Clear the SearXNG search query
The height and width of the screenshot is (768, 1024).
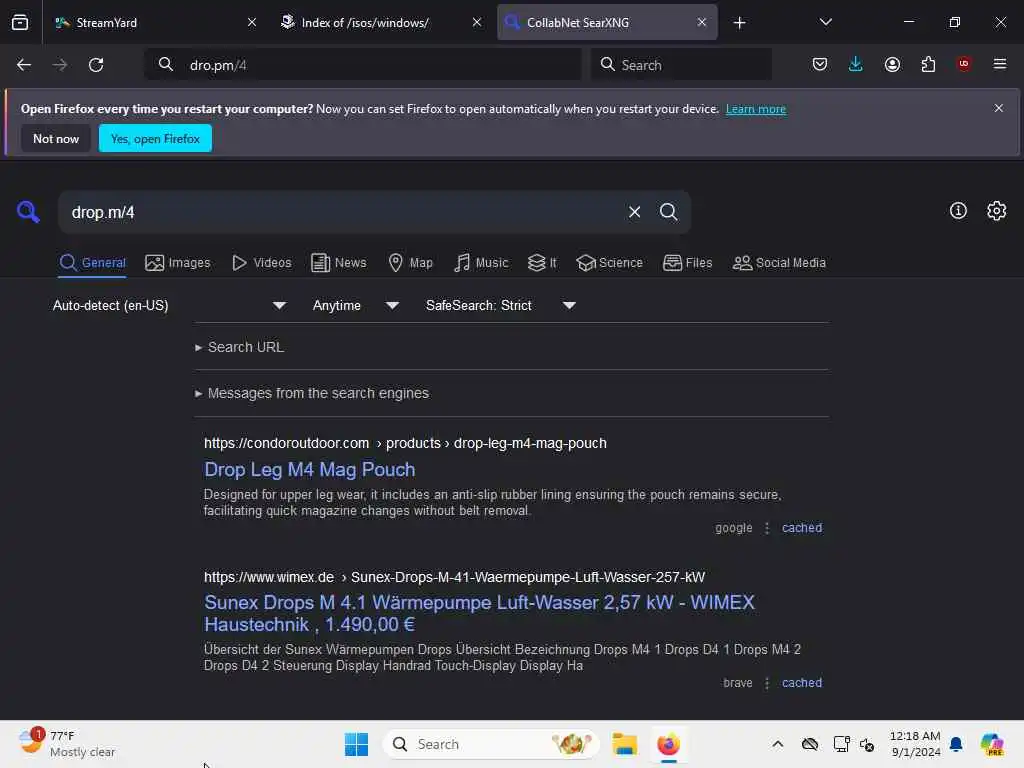coord(634,212)
